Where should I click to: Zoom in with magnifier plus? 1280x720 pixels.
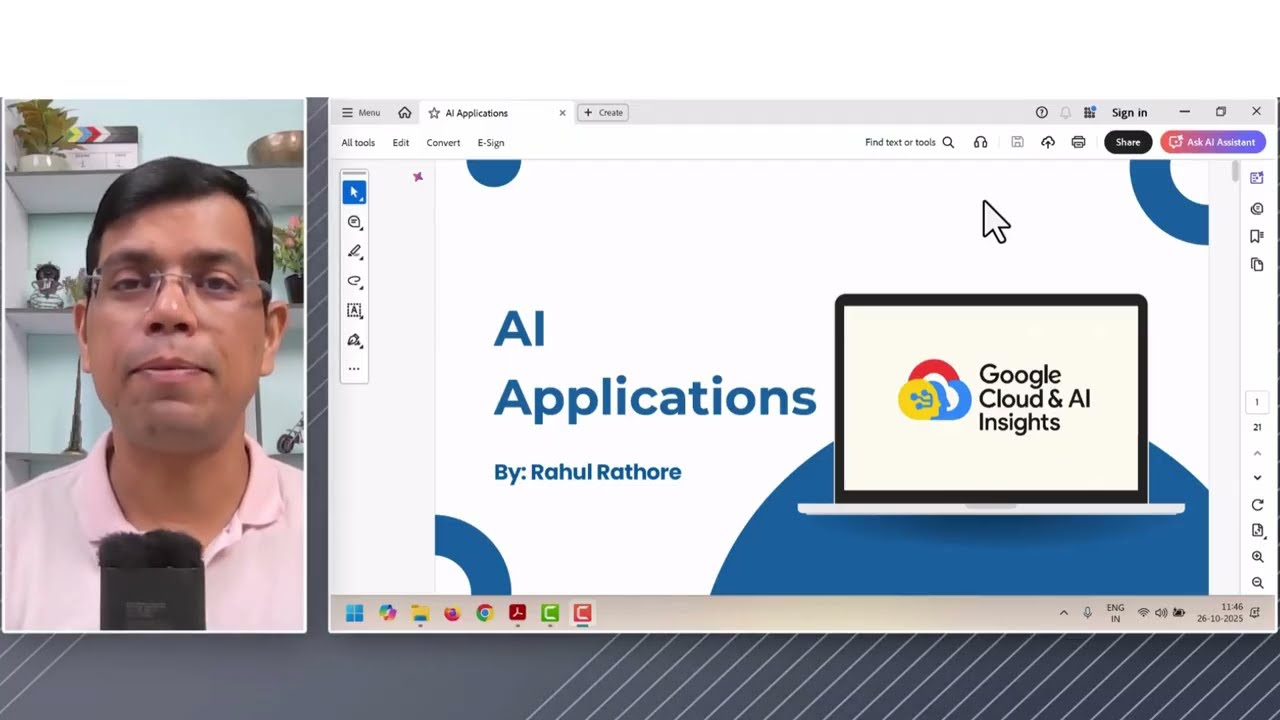[x=1257, y=557]
